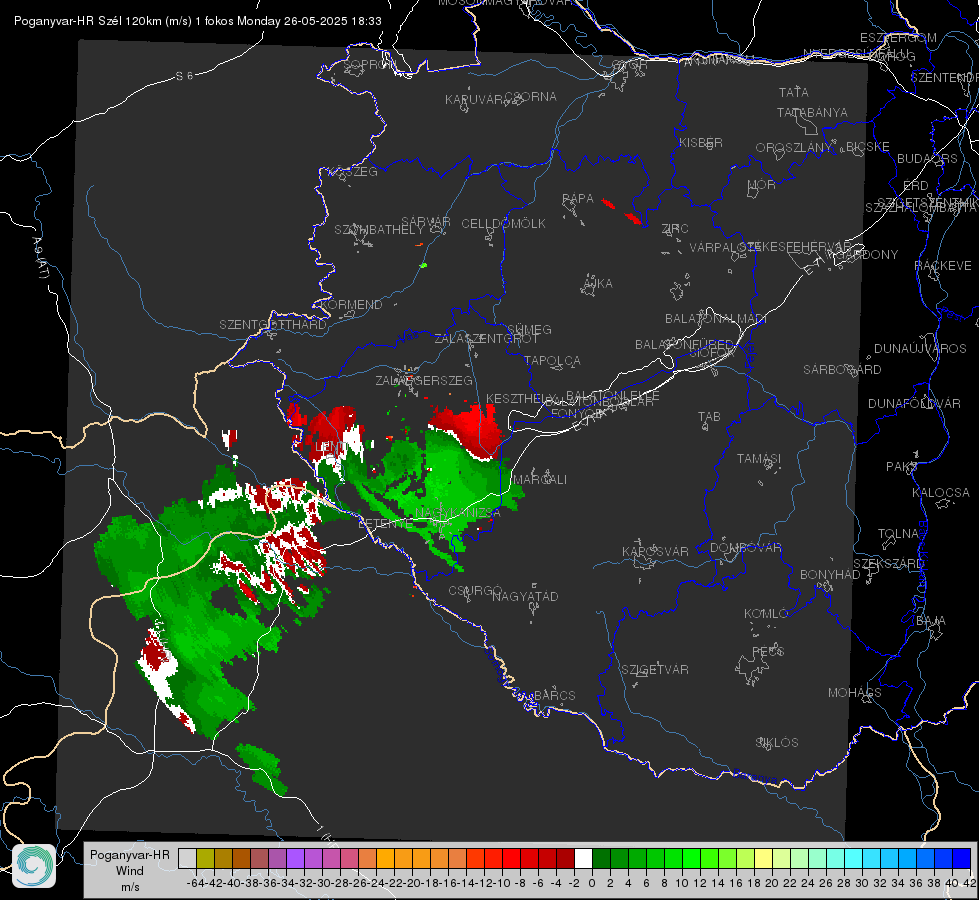Click the NAGYKANIZSA city label
The width and height of the screenshot is (979, 900).
(x=458, y=513)
